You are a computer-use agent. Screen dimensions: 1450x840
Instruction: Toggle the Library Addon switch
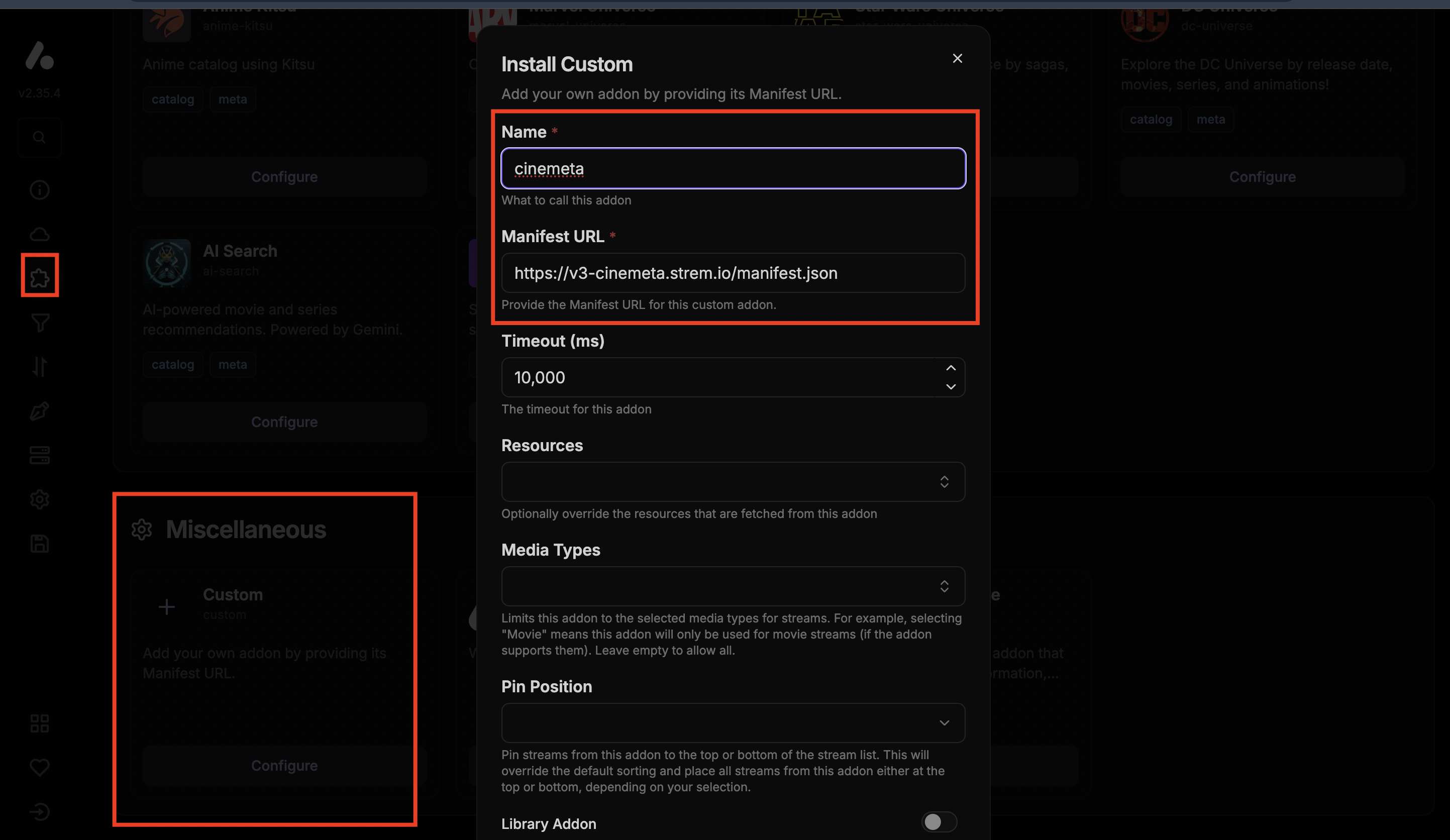[x=939, y=821]
